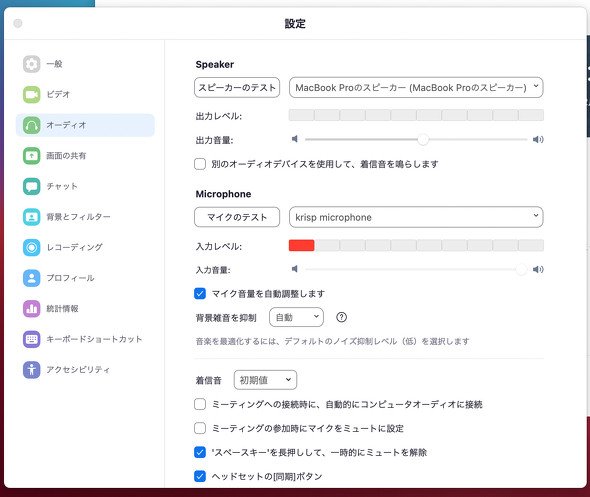The image size is (590, 497).
Task: Open 一般 settings section
Action: click(x=85, y=64)
